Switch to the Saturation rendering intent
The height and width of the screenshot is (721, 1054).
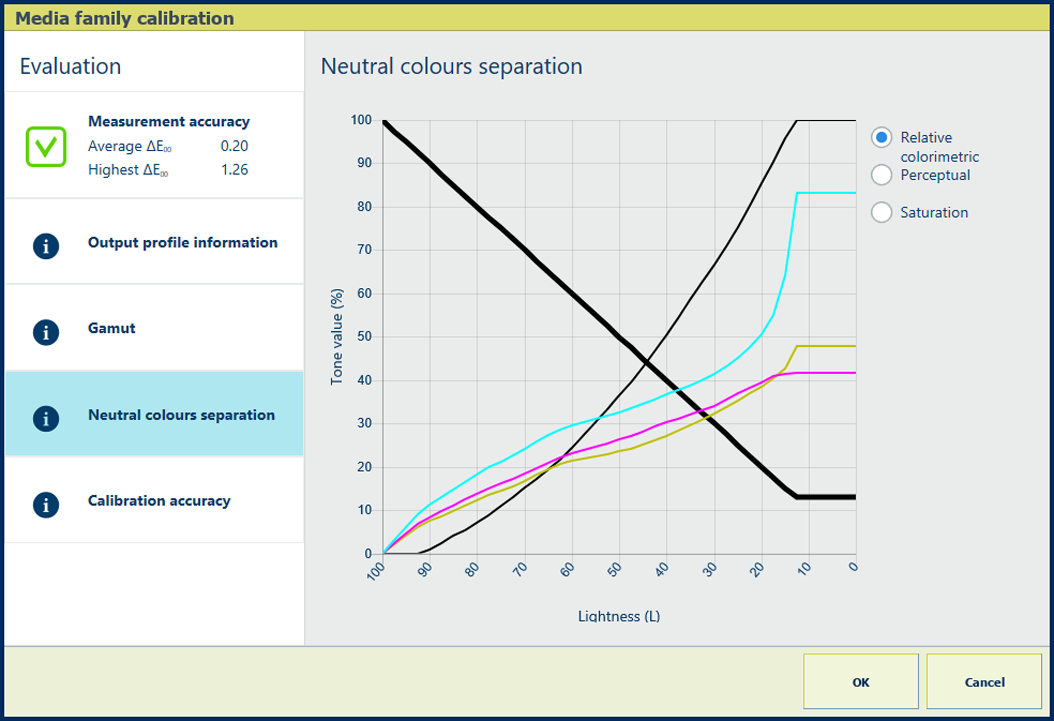tap(881, 212)
